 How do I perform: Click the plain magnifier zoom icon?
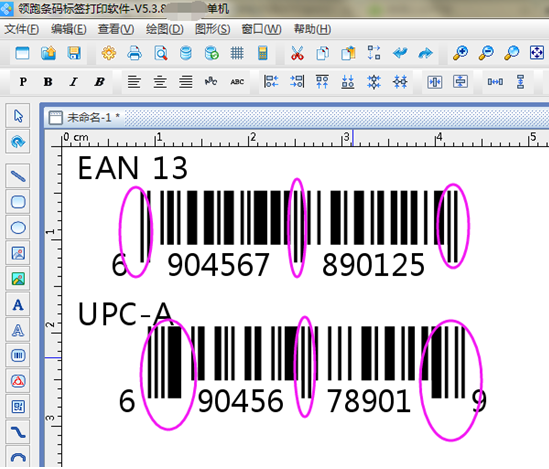coord(512,53)
